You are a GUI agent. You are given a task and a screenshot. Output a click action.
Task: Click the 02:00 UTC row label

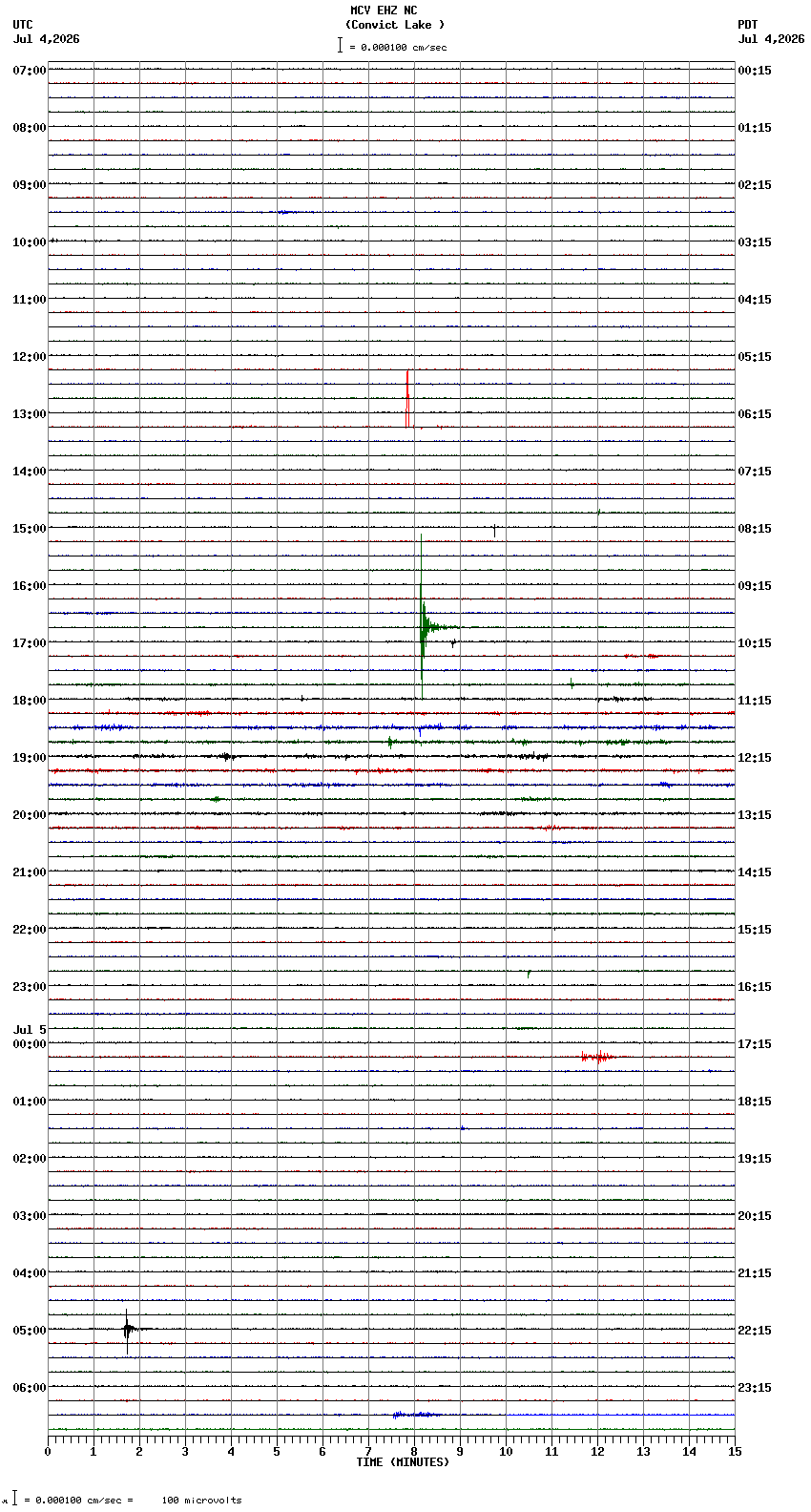coord(30,1159)
